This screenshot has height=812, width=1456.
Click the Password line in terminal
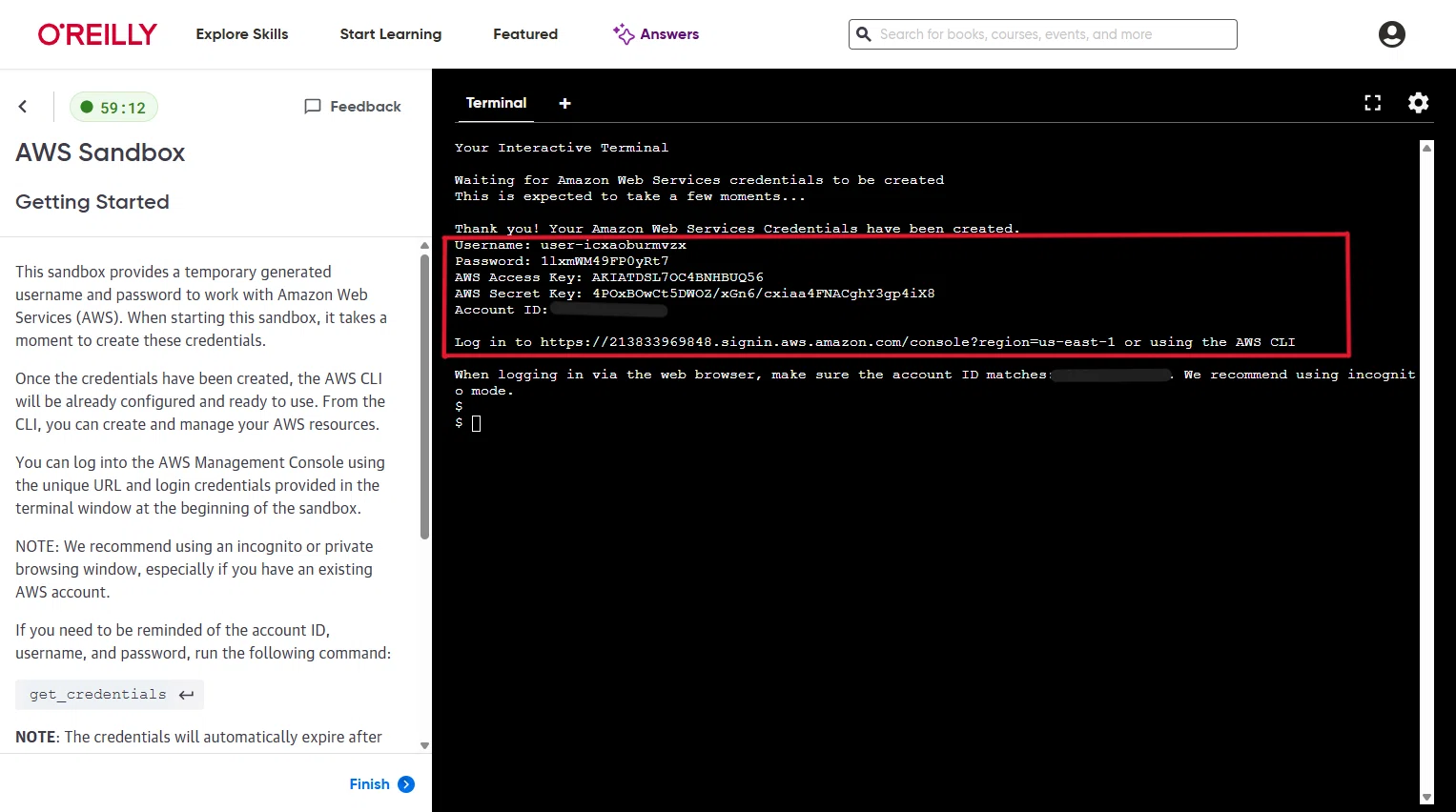pos(562,261)
